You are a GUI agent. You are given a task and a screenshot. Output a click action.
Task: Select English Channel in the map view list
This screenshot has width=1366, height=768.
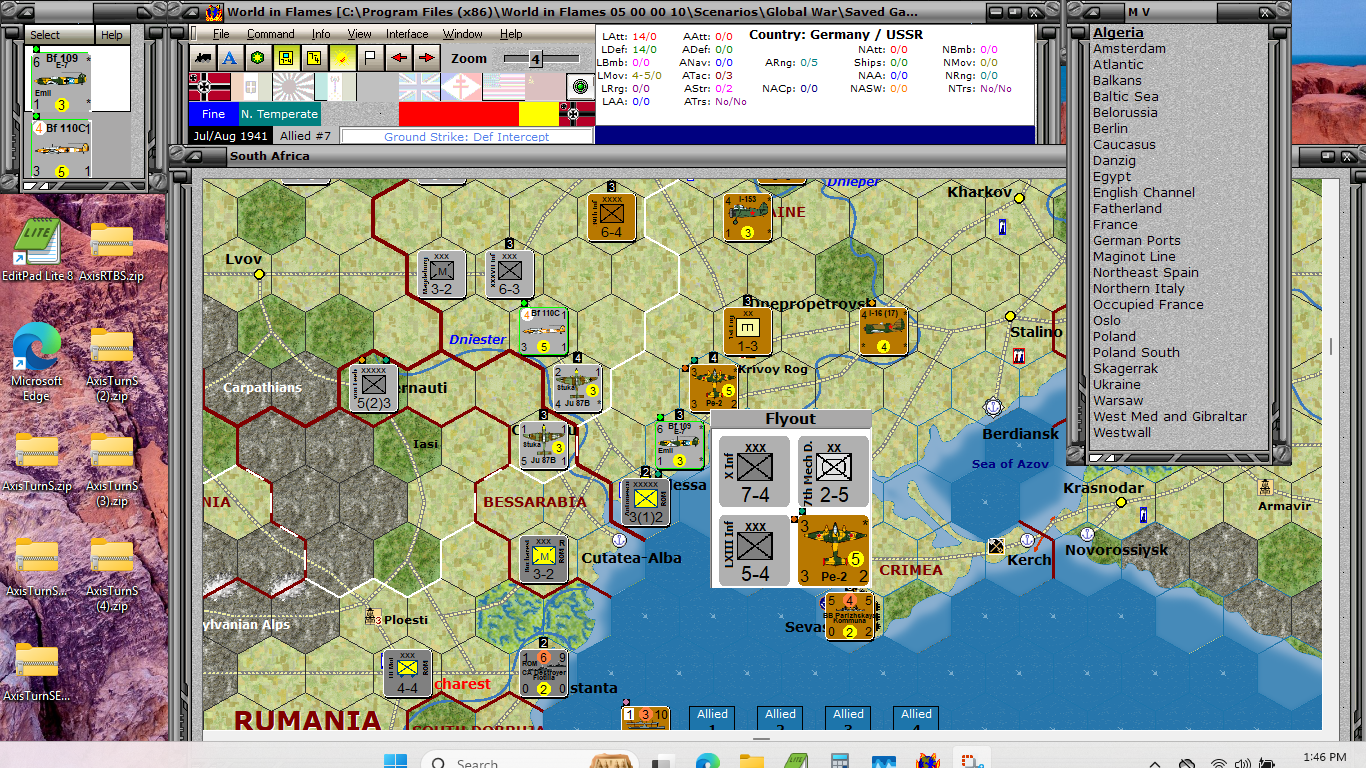point(1144,192)
